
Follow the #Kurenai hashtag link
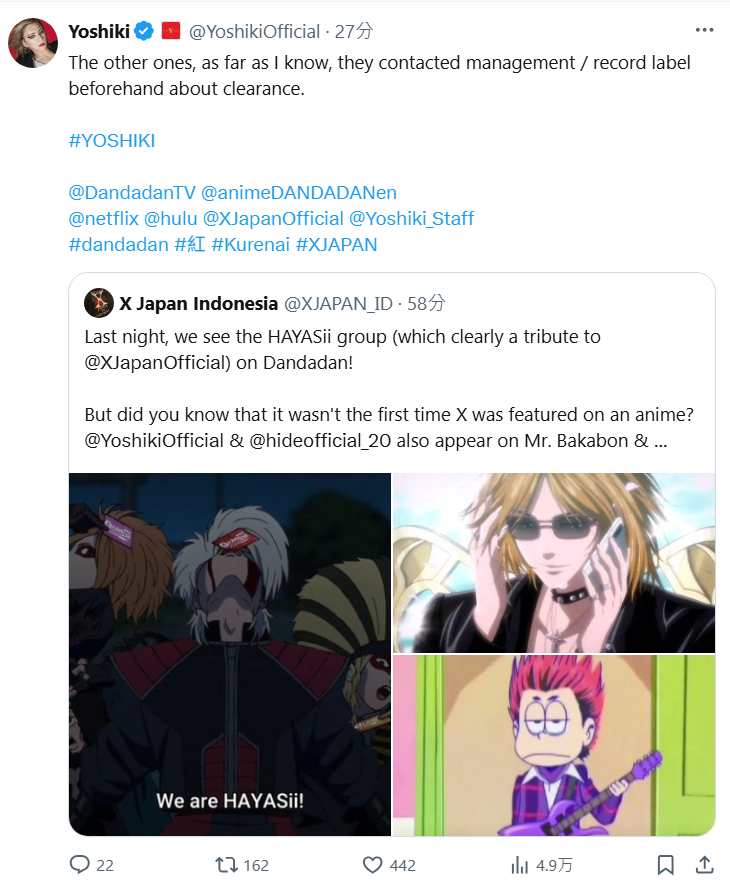250,244
